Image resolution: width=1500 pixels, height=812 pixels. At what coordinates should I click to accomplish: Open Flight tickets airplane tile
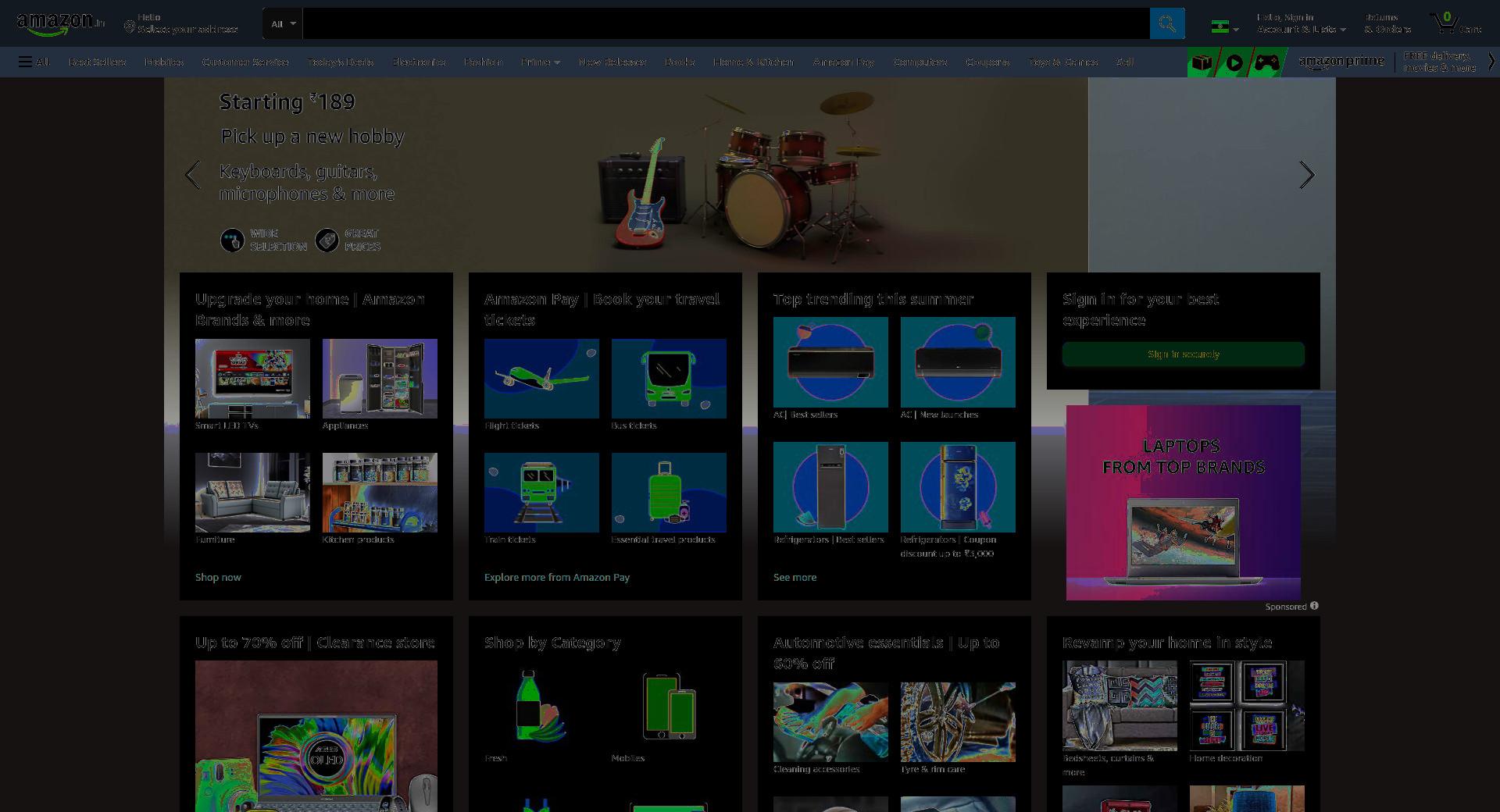pos(541,379)
